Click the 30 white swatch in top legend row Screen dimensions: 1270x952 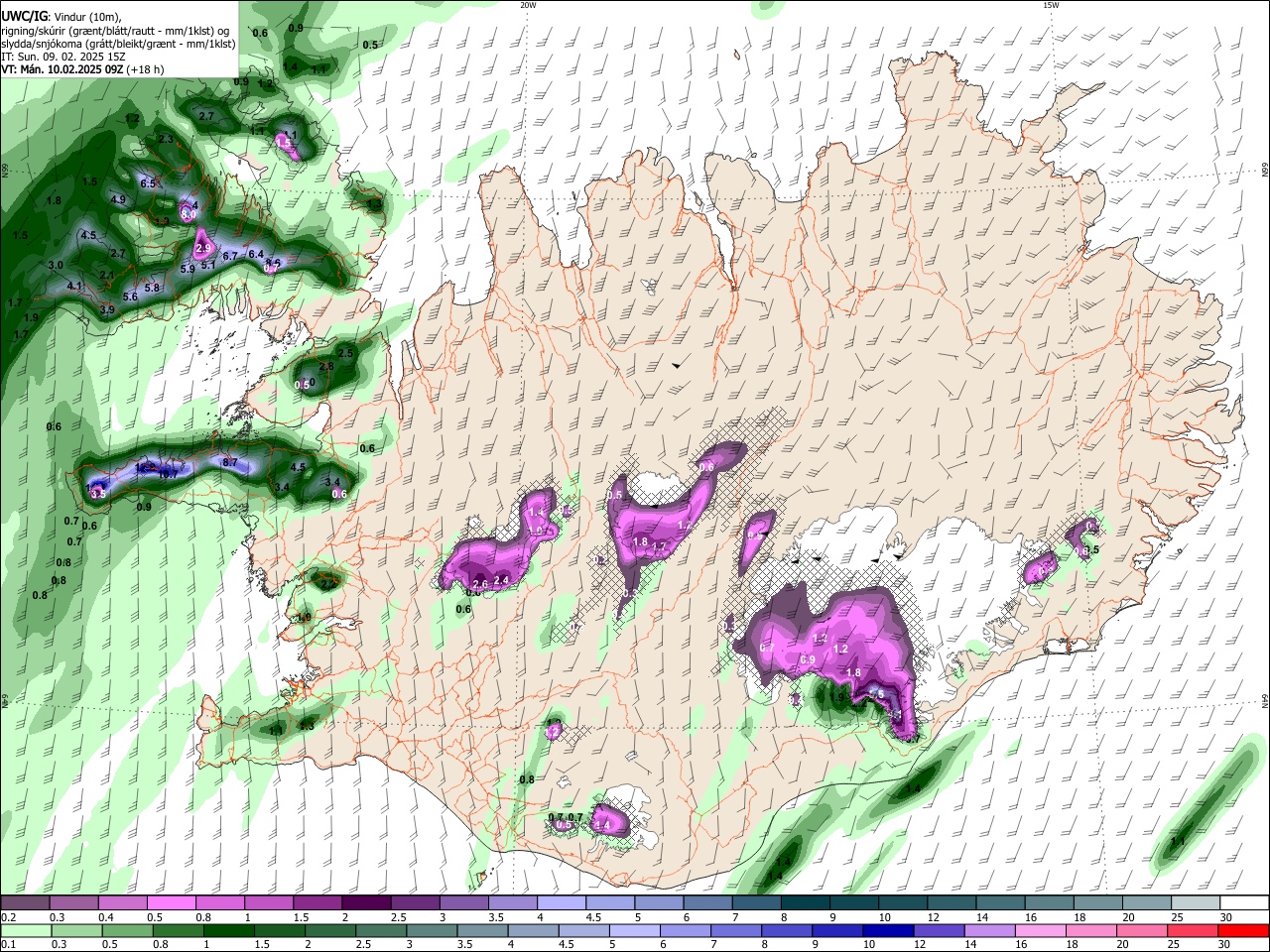click(1243, 903)
